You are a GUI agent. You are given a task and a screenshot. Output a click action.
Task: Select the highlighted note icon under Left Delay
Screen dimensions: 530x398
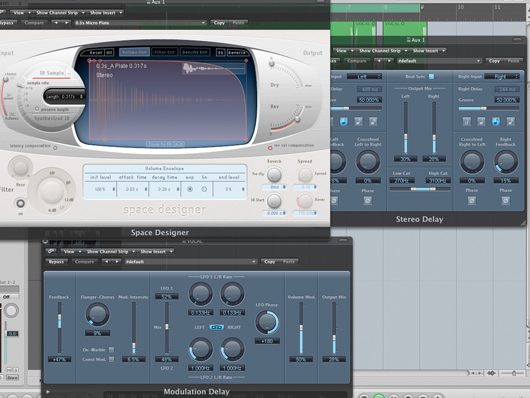[x=343, y=121]
